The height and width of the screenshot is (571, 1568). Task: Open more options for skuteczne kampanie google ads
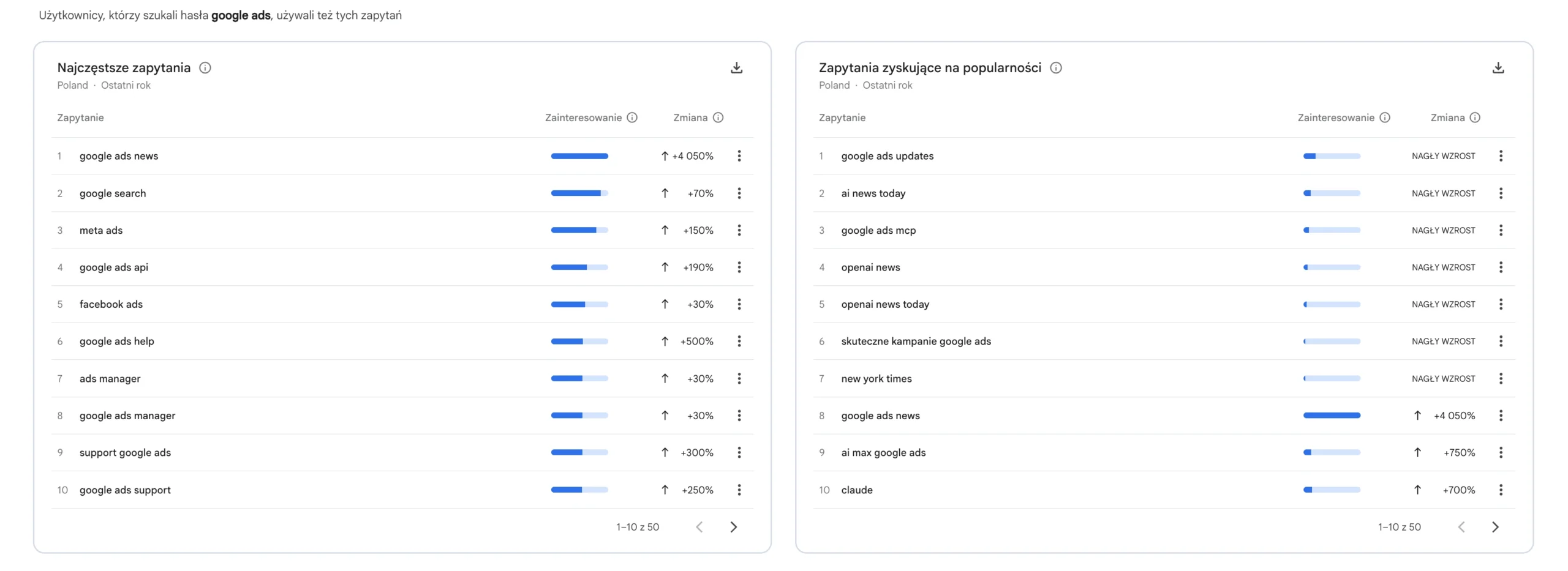pos(1501,341)
